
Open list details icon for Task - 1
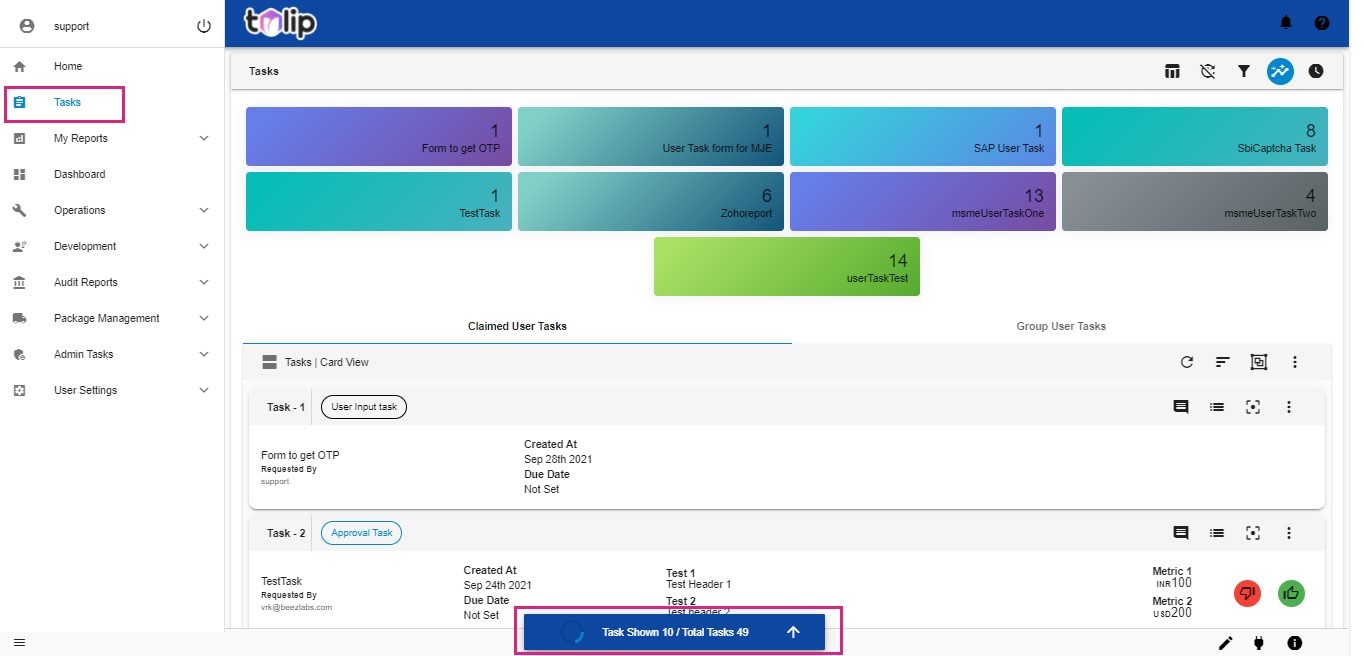[x=1217, y=407]
